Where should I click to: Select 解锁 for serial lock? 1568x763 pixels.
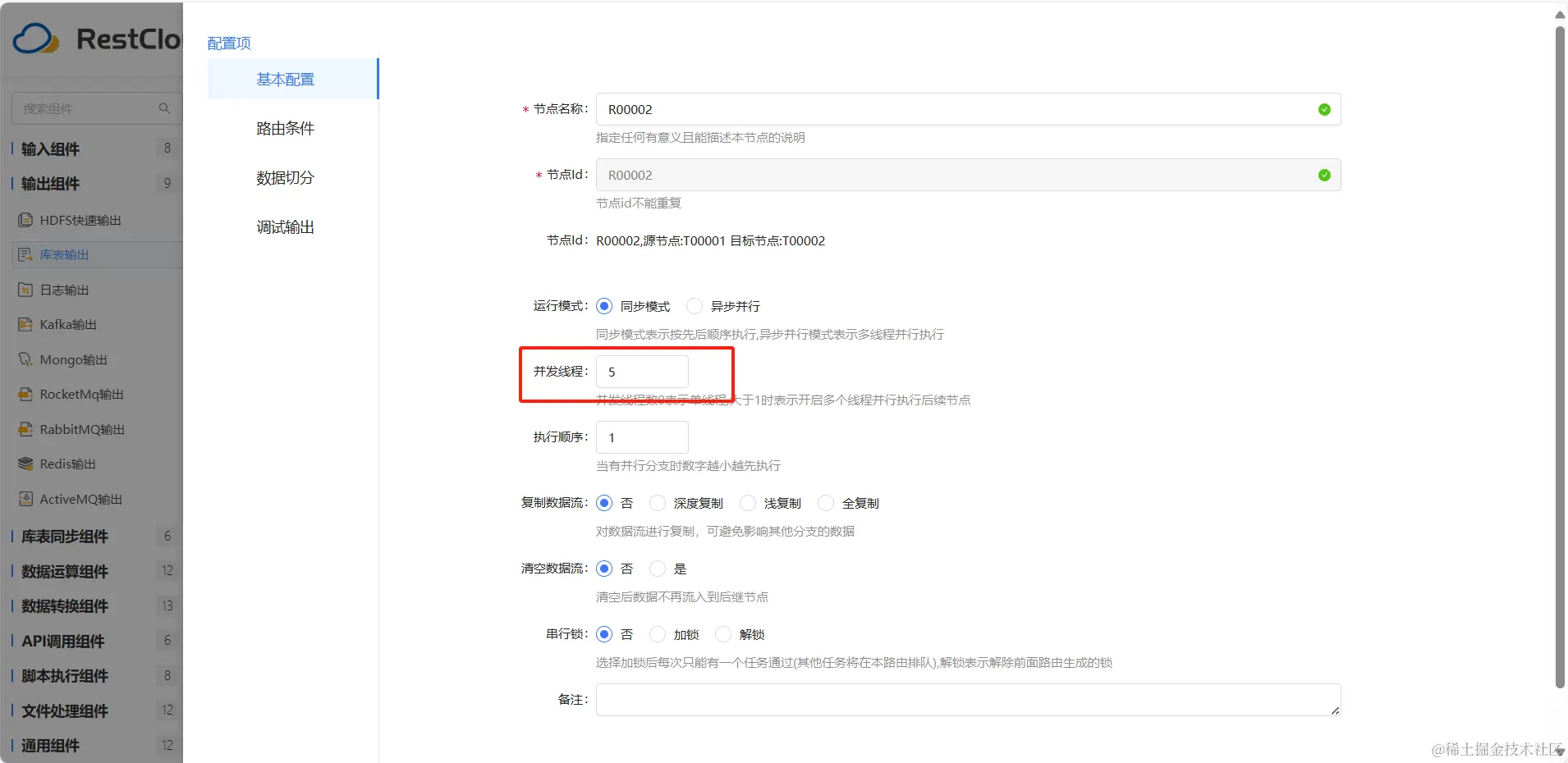tap(723, 634)
